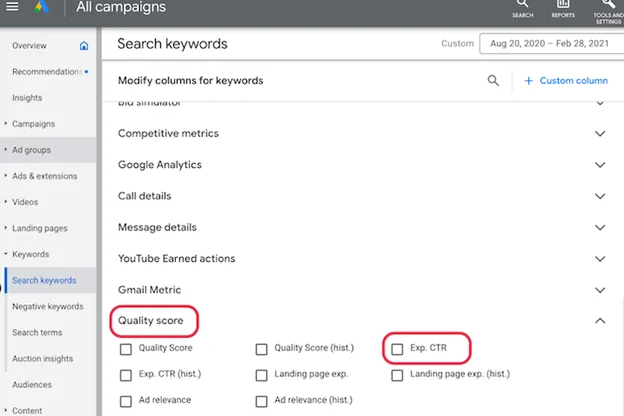Toggle the Ad relevance (hist.) checkbox
624x416 pixels.
(x=261, y=401)
